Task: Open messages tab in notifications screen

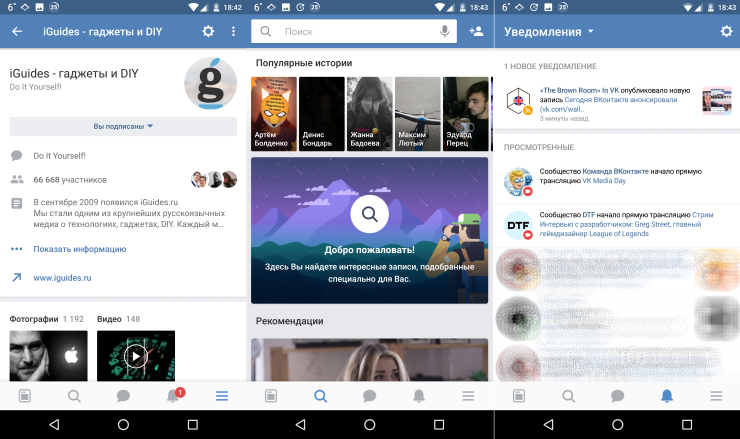Action: [617, 396]
